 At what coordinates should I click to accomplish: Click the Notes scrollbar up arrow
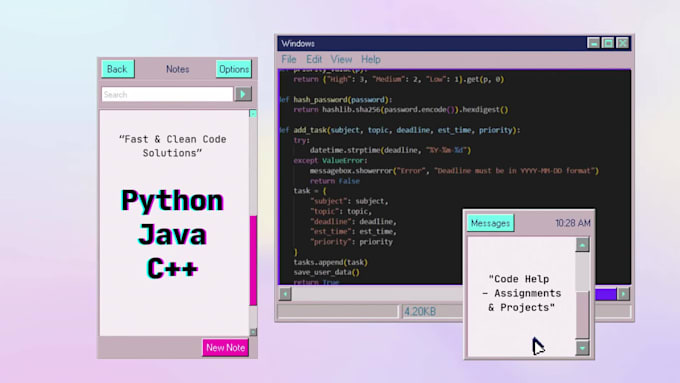tap(253, 114)
